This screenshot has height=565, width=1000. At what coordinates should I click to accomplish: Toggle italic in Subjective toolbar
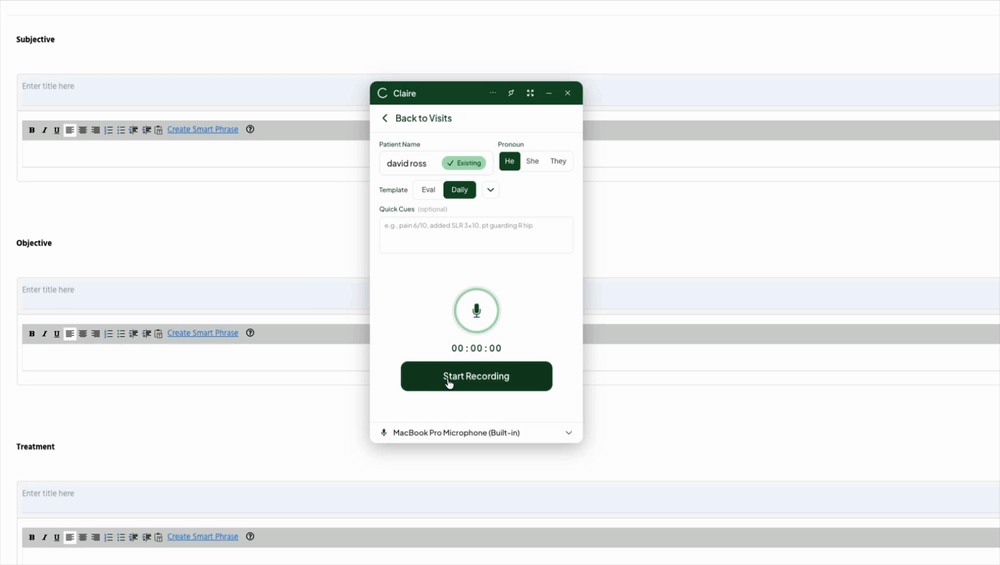(x=45, y=130)
